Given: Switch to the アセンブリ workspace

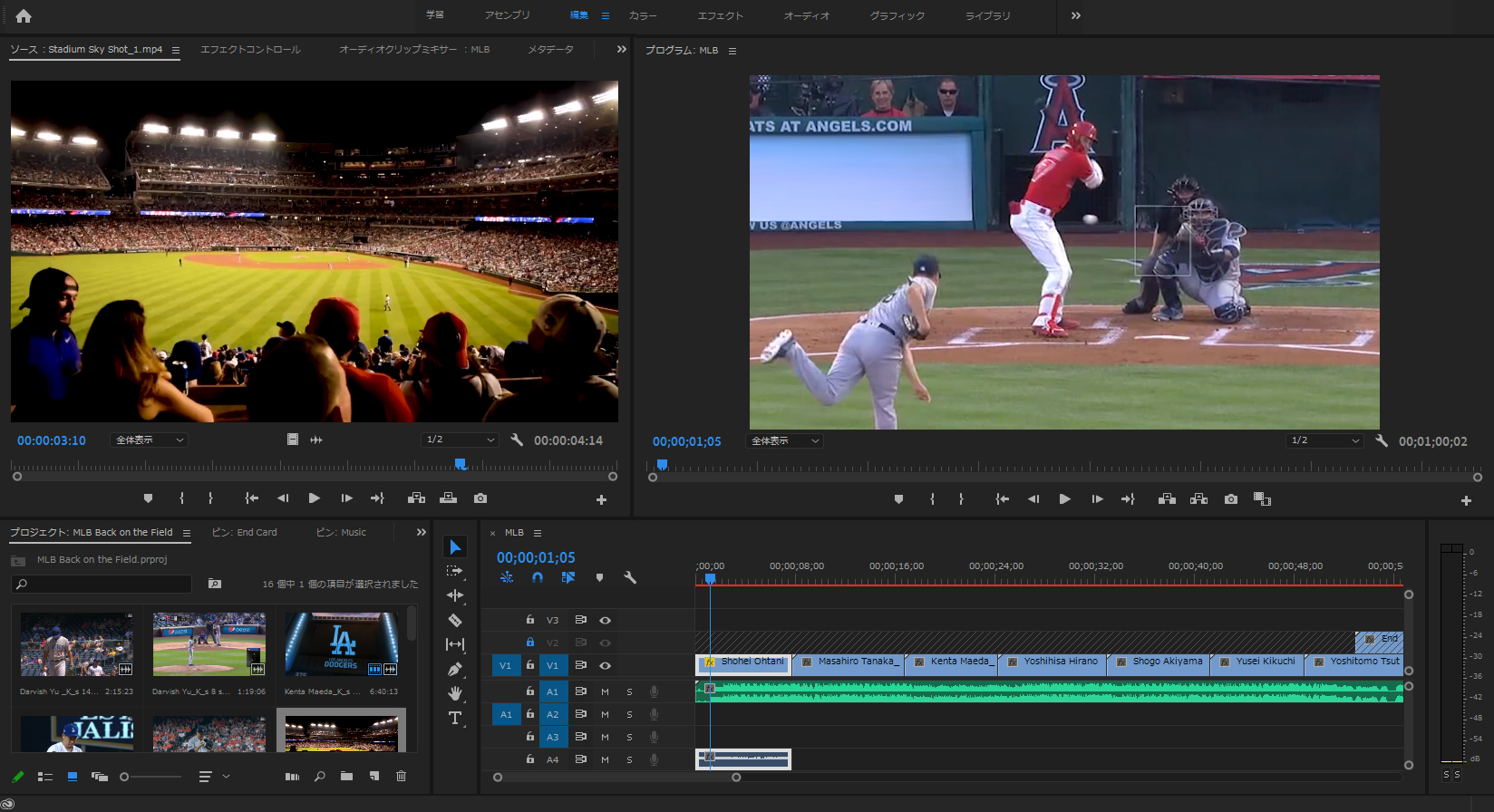Looking at the screenshot, I should pos(507,15).
